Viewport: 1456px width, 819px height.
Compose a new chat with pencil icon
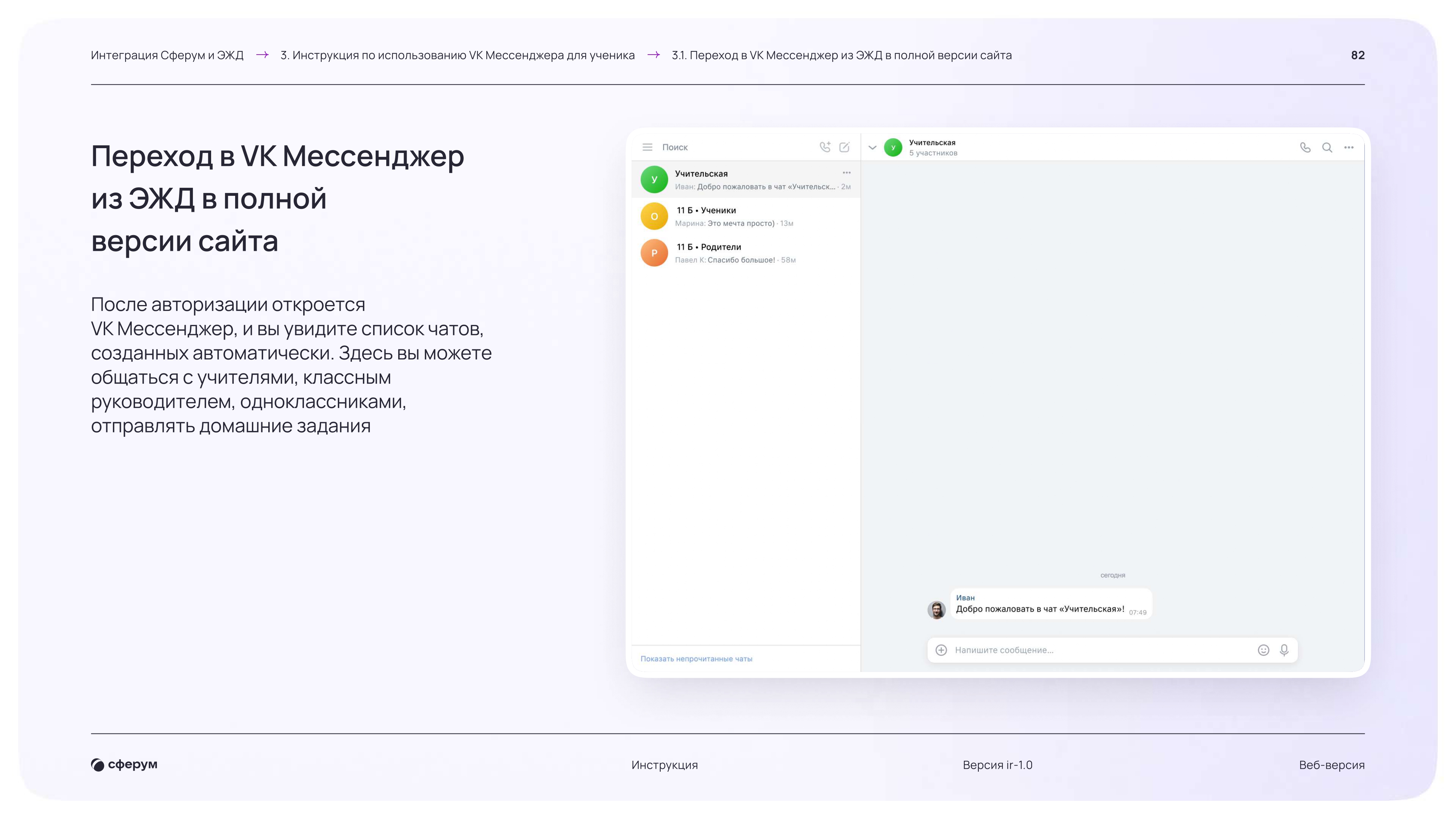coord(844,147)
